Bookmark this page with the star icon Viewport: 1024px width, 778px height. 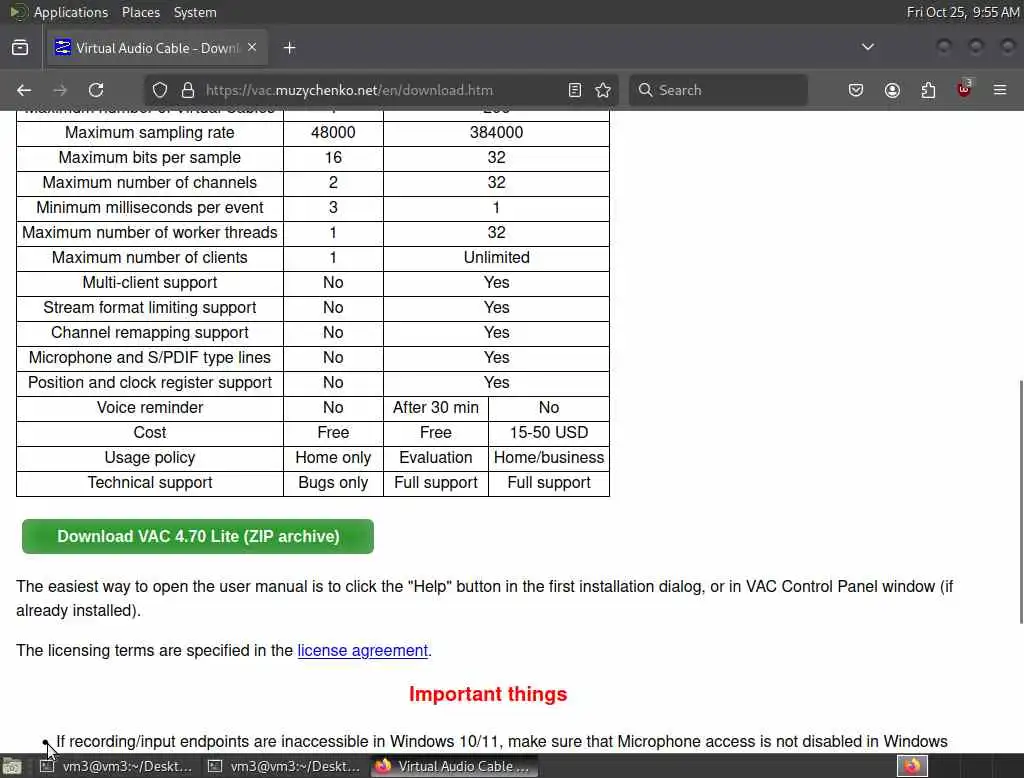603,90
